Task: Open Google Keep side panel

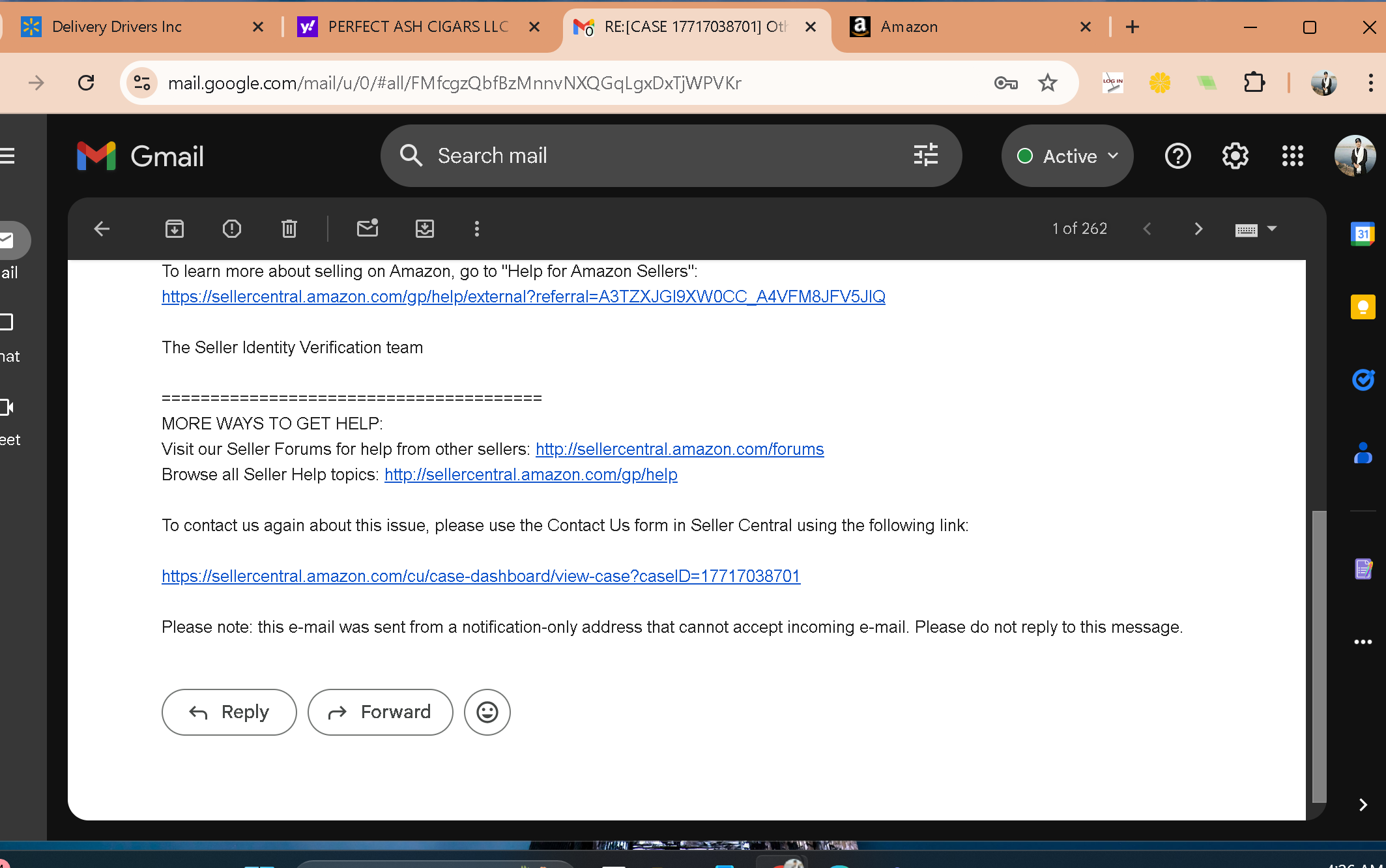Action: pos(1363,307)
